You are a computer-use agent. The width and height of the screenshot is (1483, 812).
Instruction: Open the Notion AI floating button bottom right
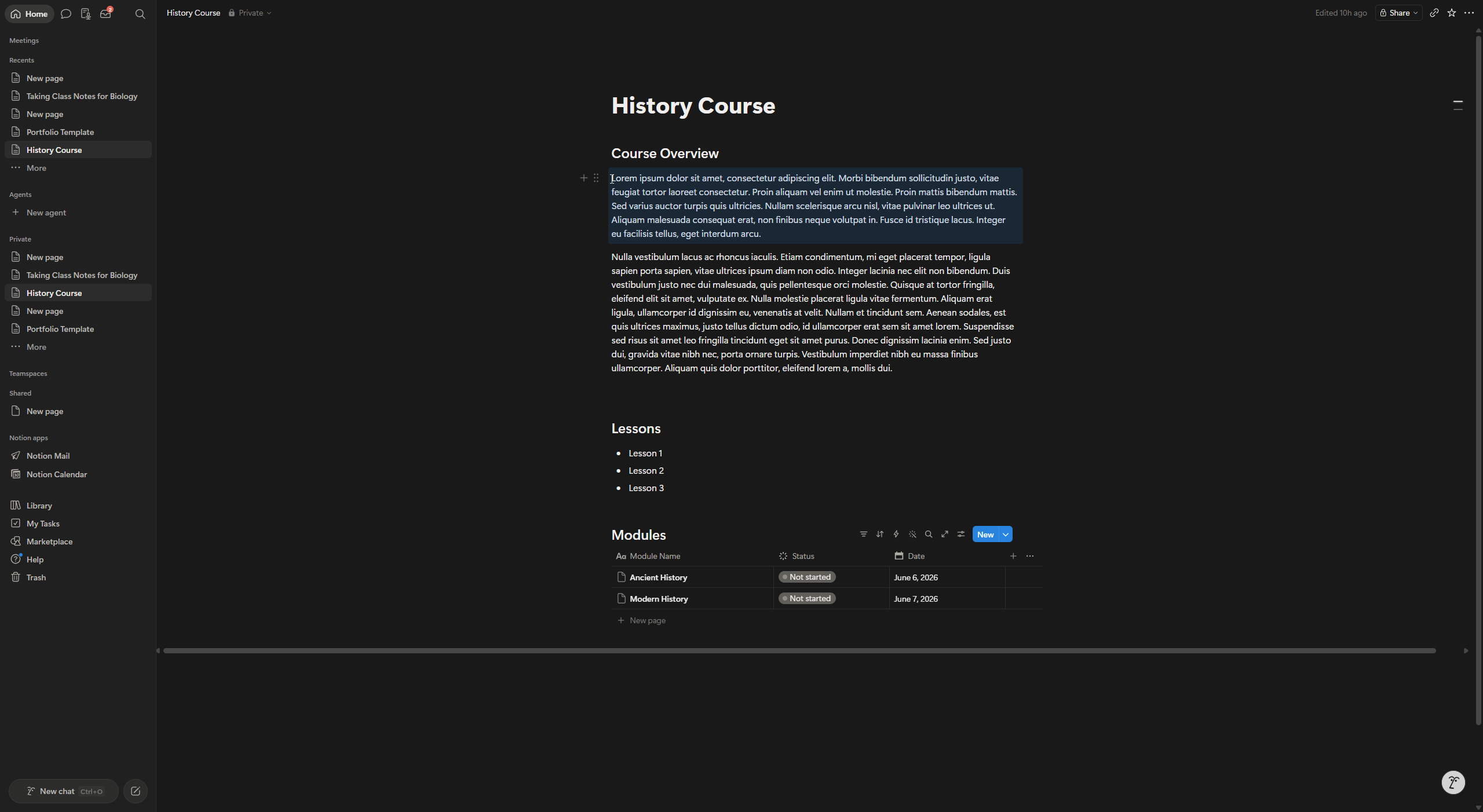point(1453,782)
